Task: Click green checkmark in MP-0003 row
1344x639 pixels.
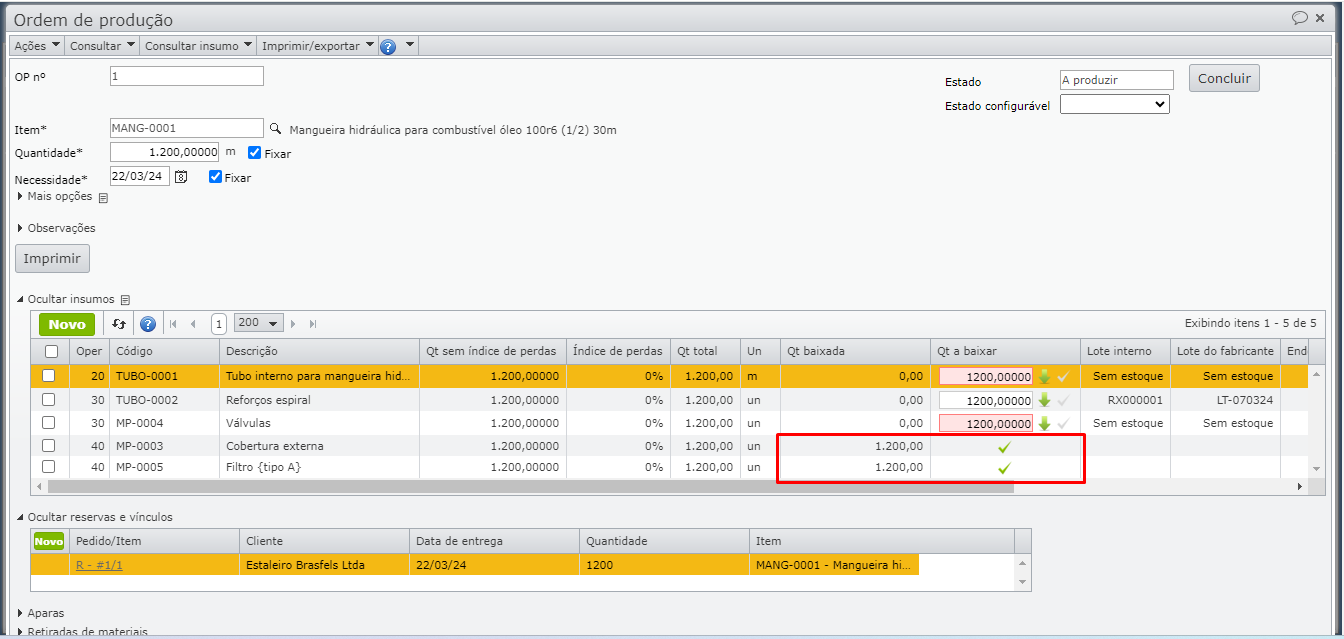Action: click(x=1005, y=446)
